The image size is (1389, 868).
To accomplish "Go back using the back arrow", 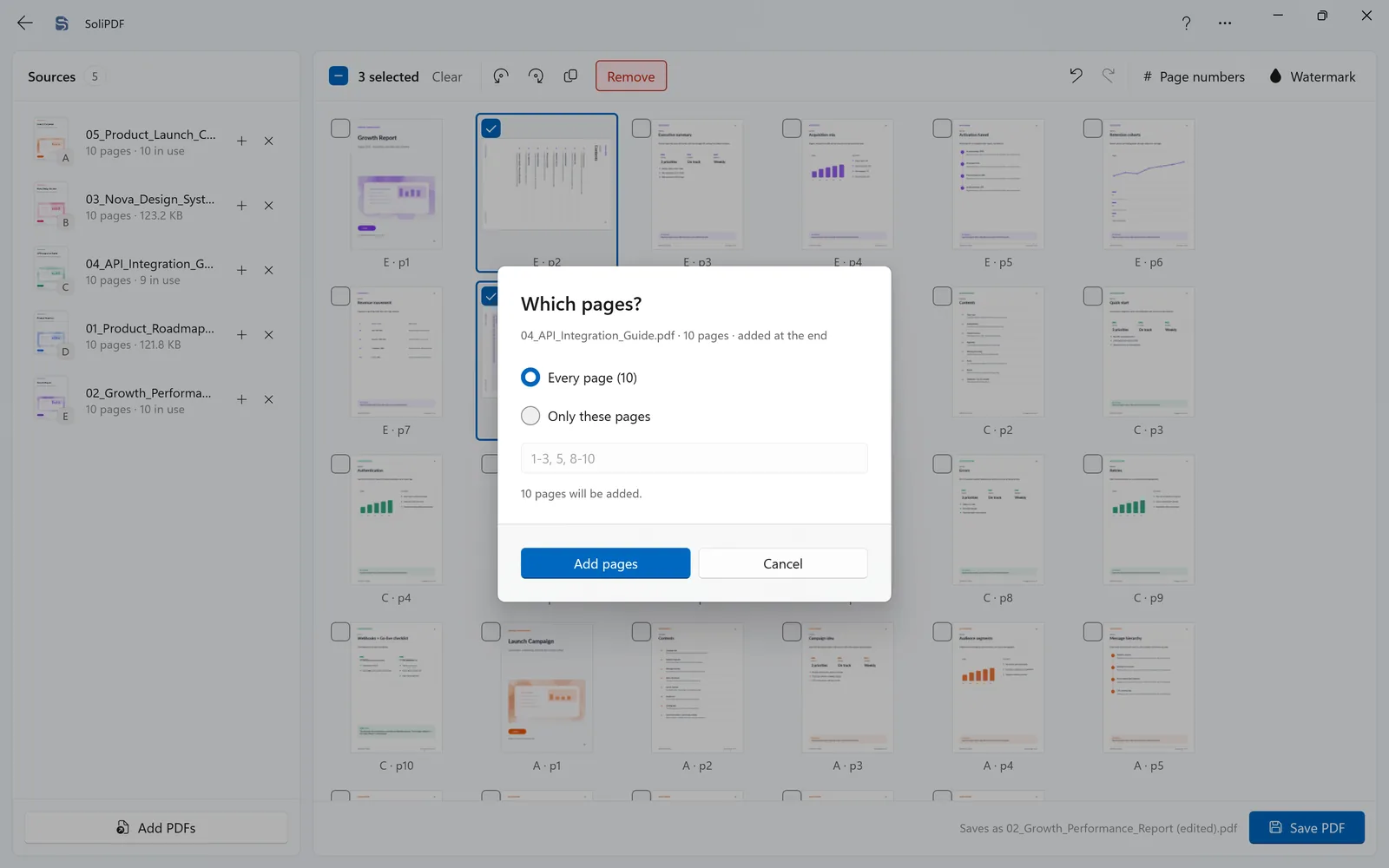I will (x=24, y=23).
